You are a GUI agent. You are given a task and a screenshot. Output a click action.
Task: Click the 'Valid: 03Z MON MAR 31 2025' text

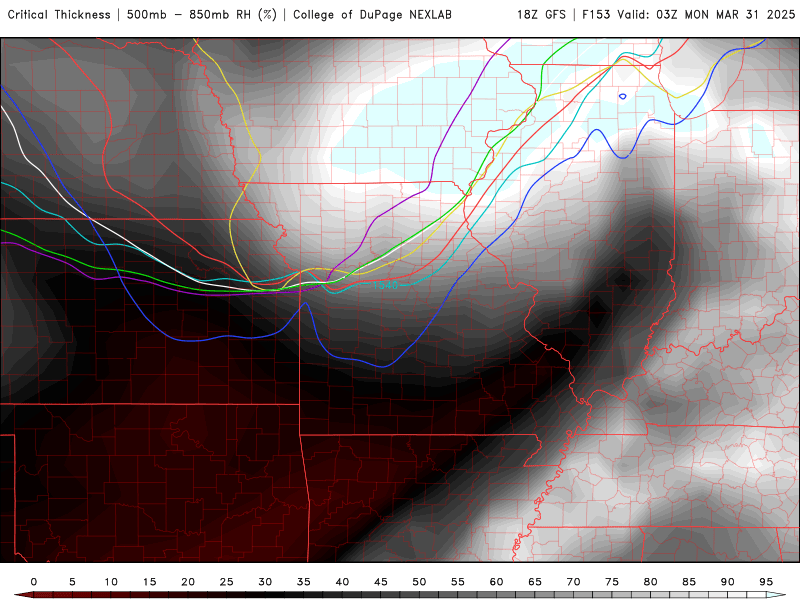pyautogui.click(x=706, y=15)
